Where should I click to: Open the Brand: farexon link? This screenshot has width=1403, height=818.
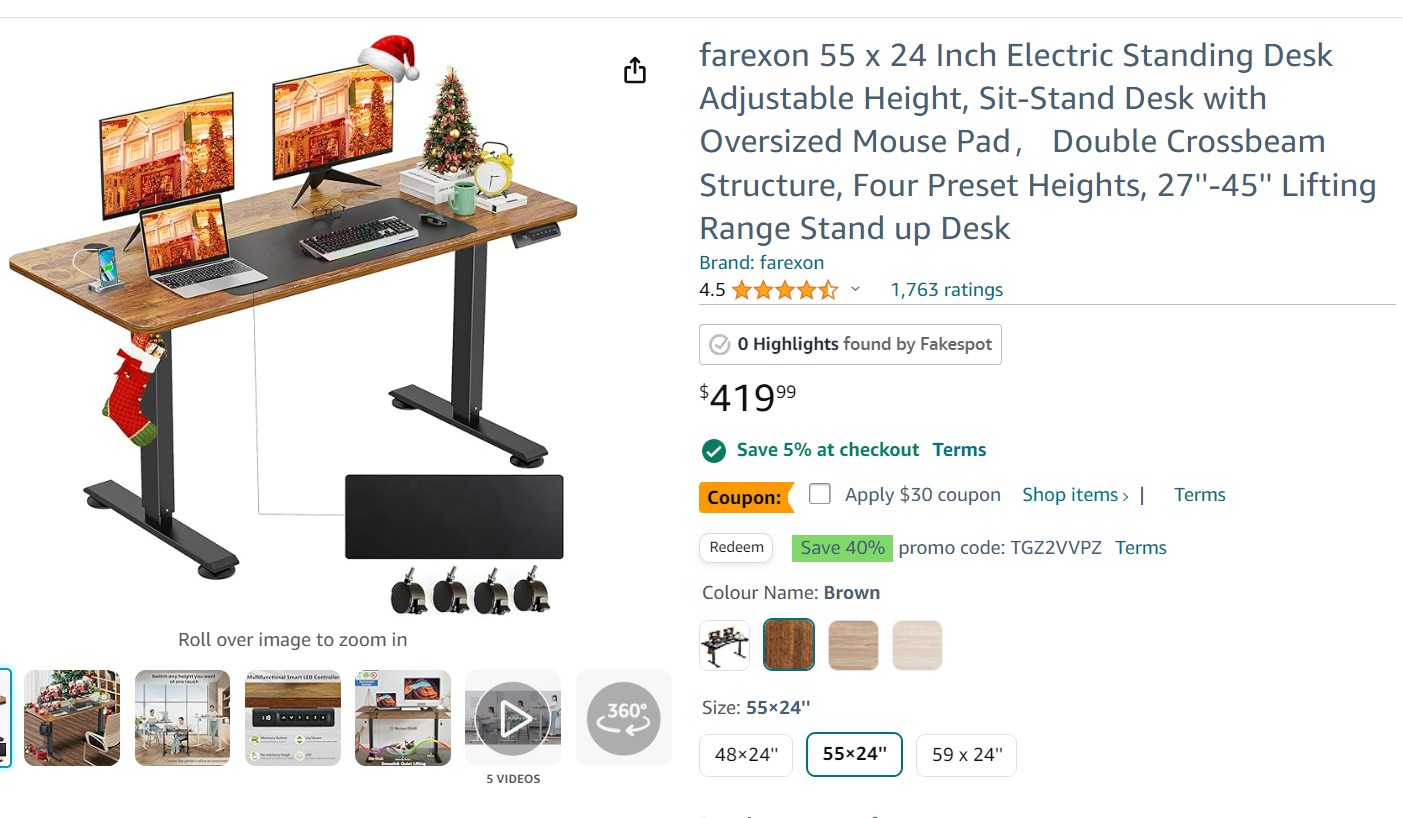(762, 263)
